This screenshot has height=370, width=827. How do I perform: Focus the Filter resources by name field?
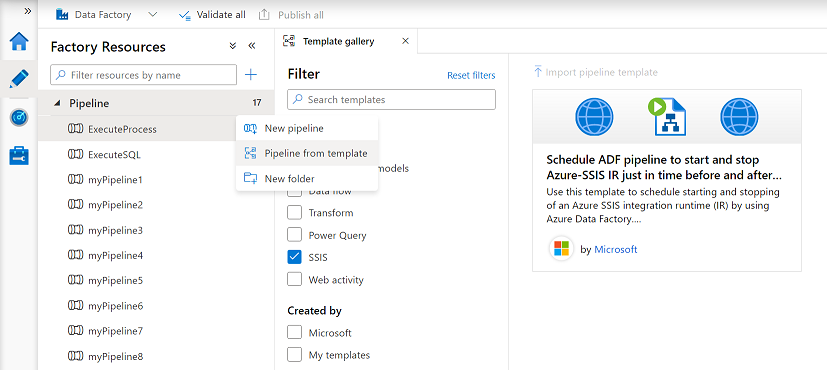143,75
